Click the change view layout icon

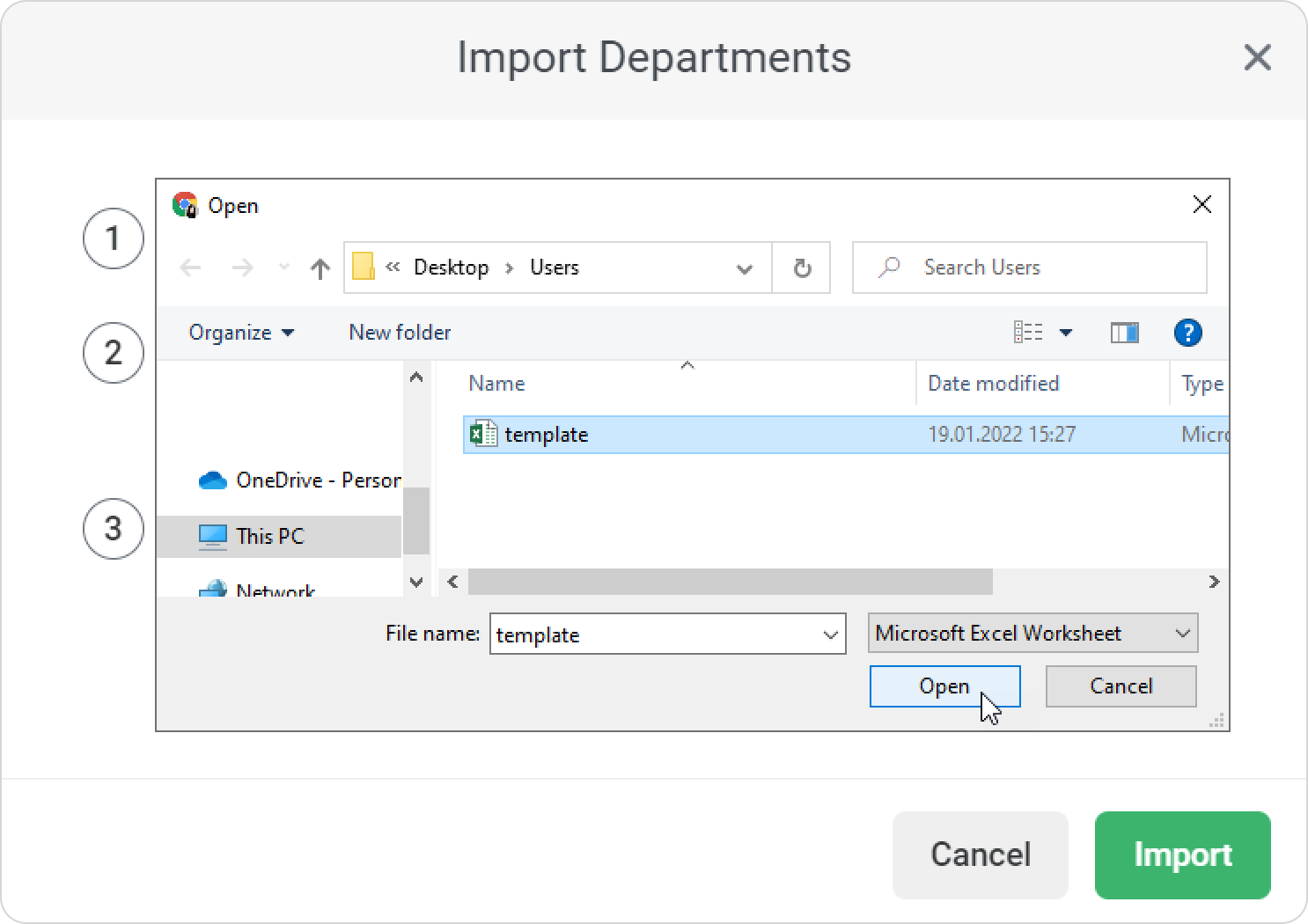click(1028, 333)
